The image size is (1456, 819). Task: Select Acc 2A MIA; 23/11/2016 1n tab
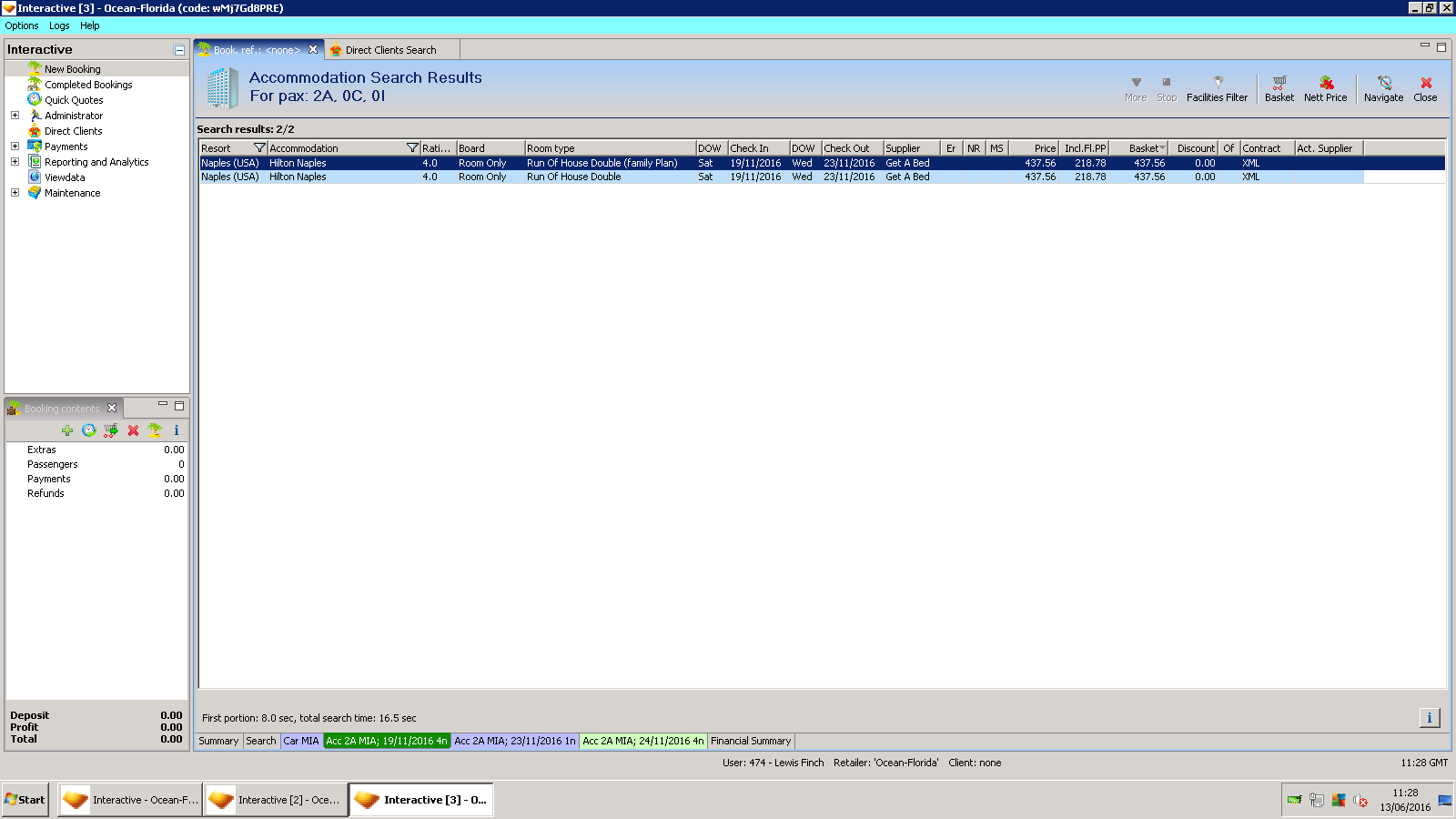click(515, 741)
